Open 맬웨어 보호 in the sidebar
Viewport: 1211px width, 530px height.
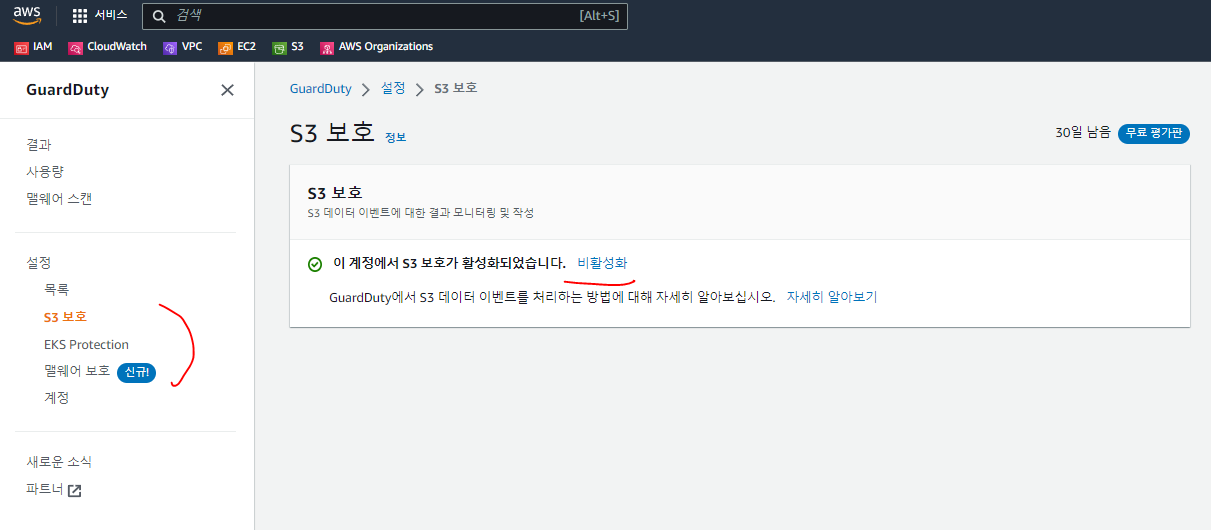pos(77,371)
